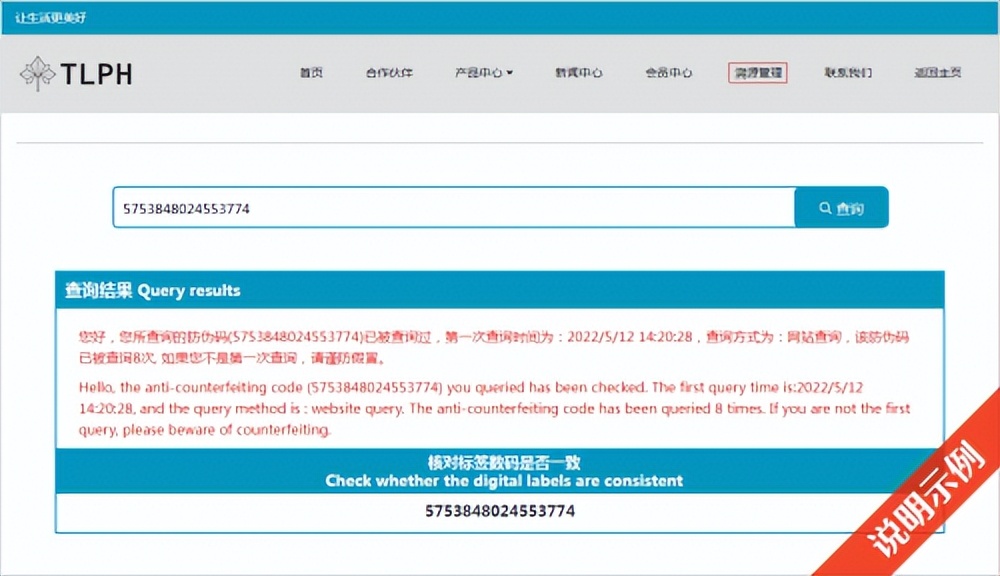
Task: Expand the arrow next to 产品中心
Action: pos(510,73)
